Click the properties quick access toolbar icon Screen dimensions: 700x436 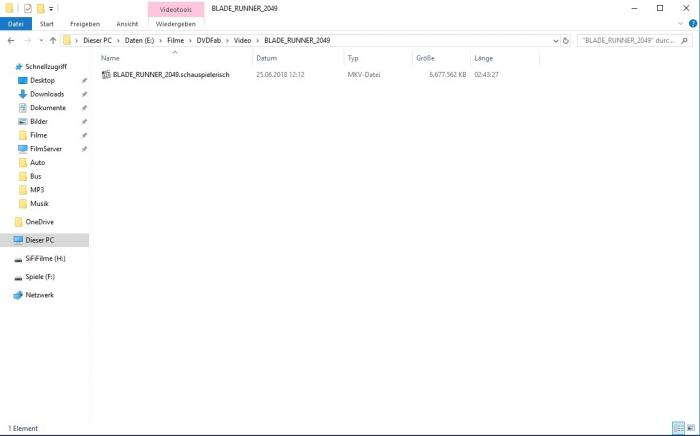click(x=28, y=8)
